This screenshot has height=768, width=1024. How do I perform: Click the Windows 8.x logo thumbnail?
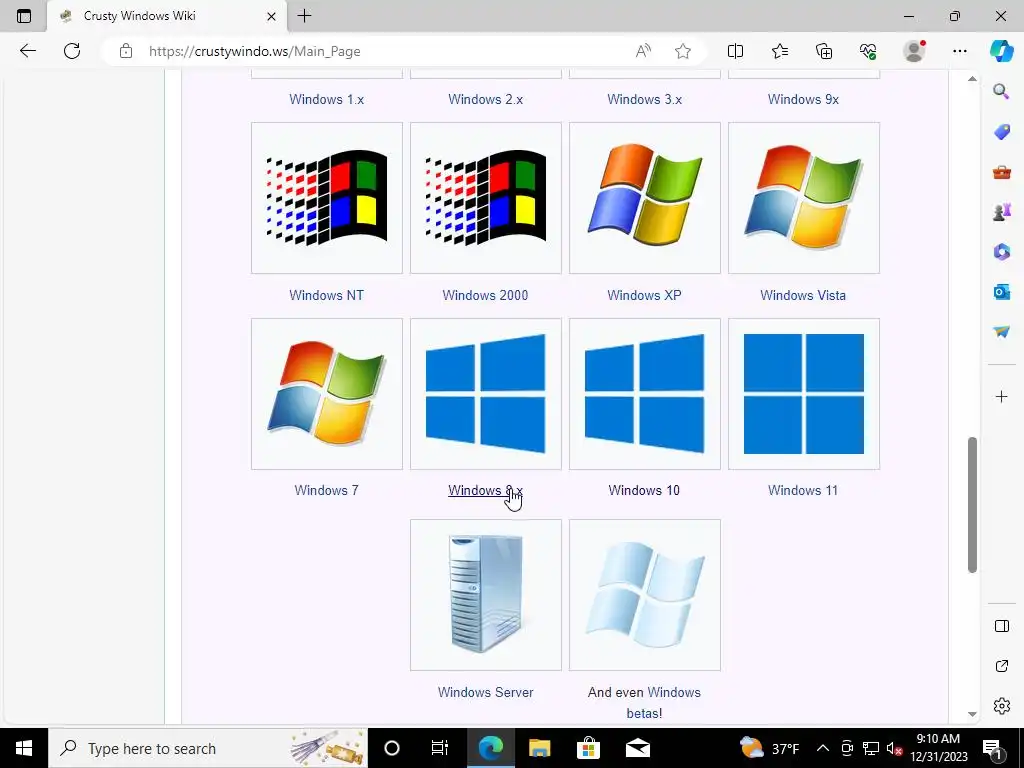(x=485, y=394)
